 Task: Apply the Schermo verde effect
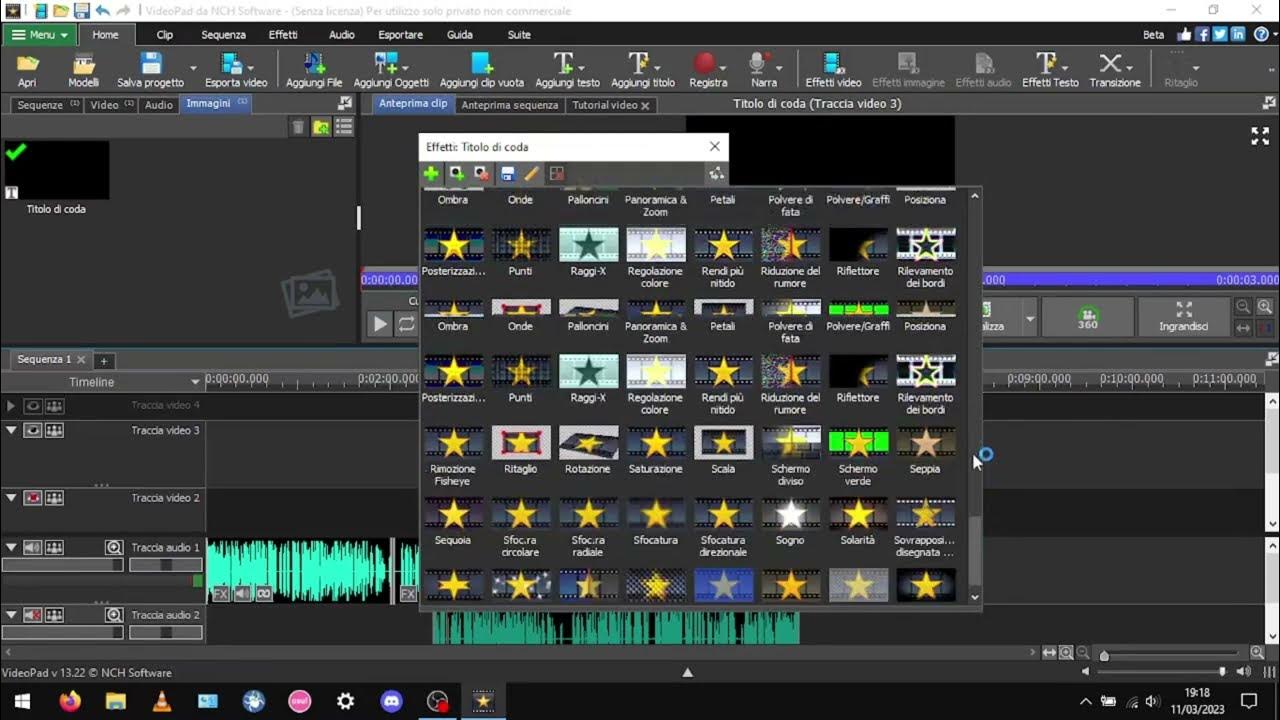tap(858, 457)
